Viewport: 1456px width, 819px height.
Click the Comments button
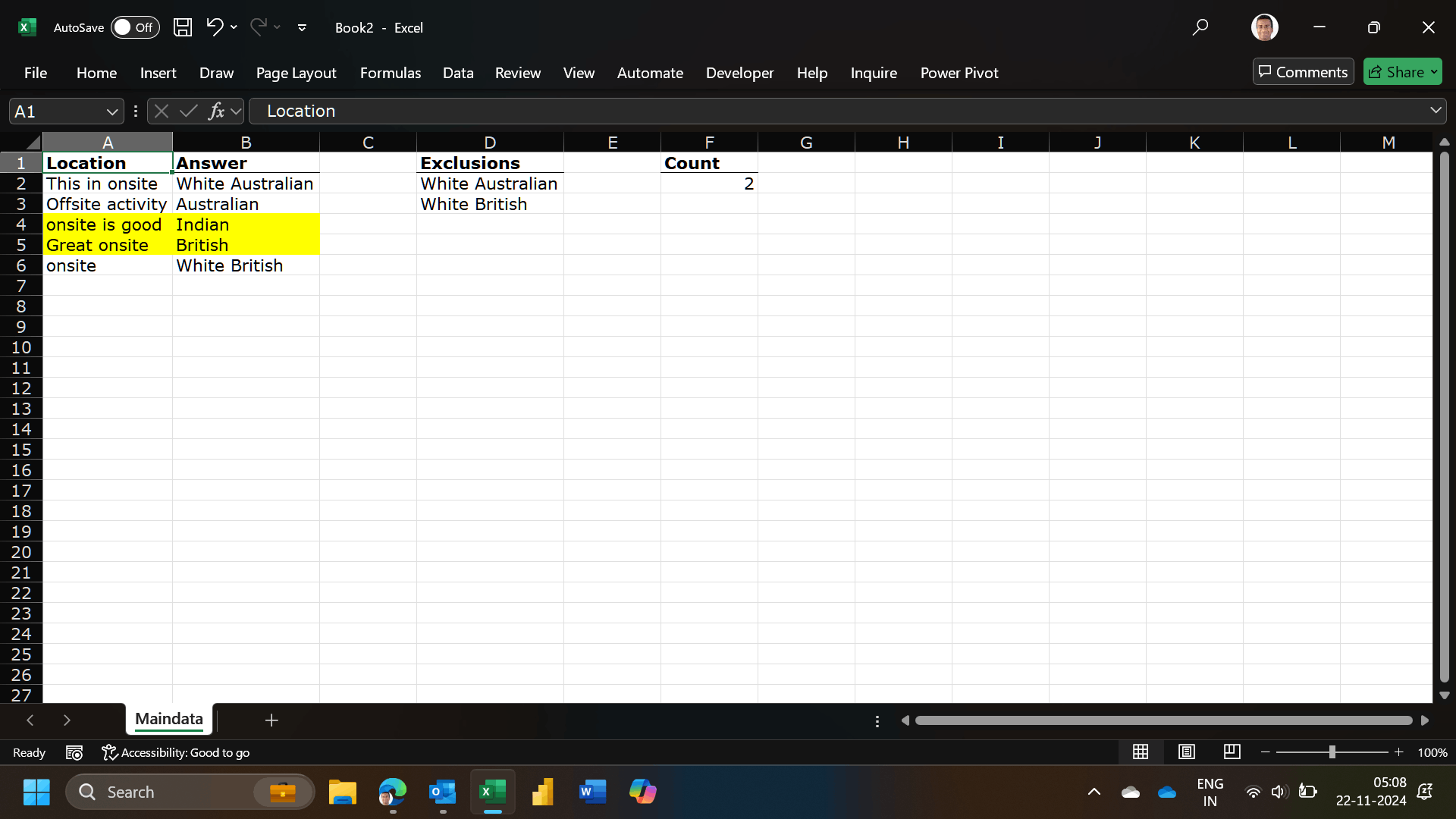pos(1303,72)
